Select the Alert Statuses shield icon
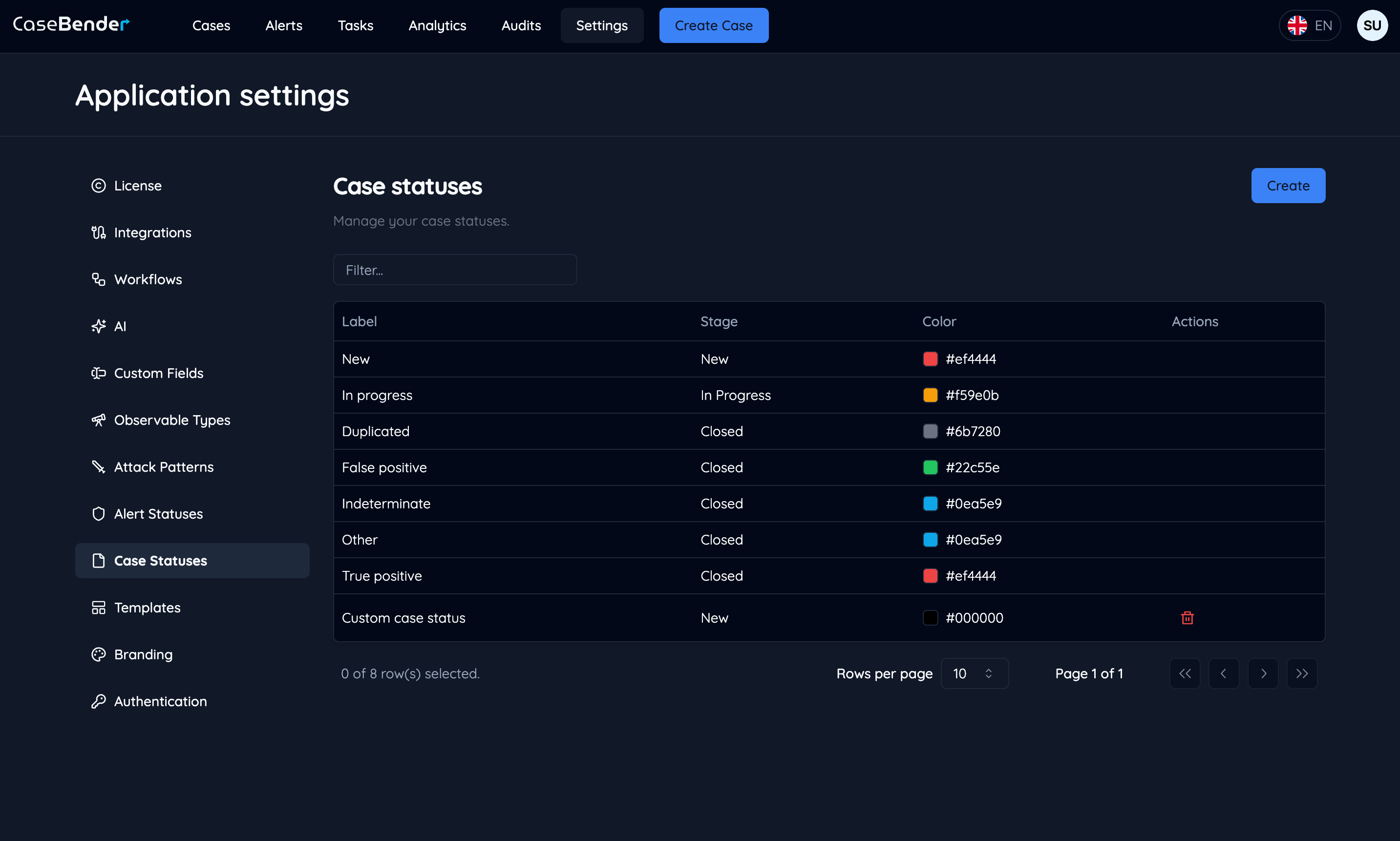Viewport: 1400px width, 841px height. pos(98,513)
